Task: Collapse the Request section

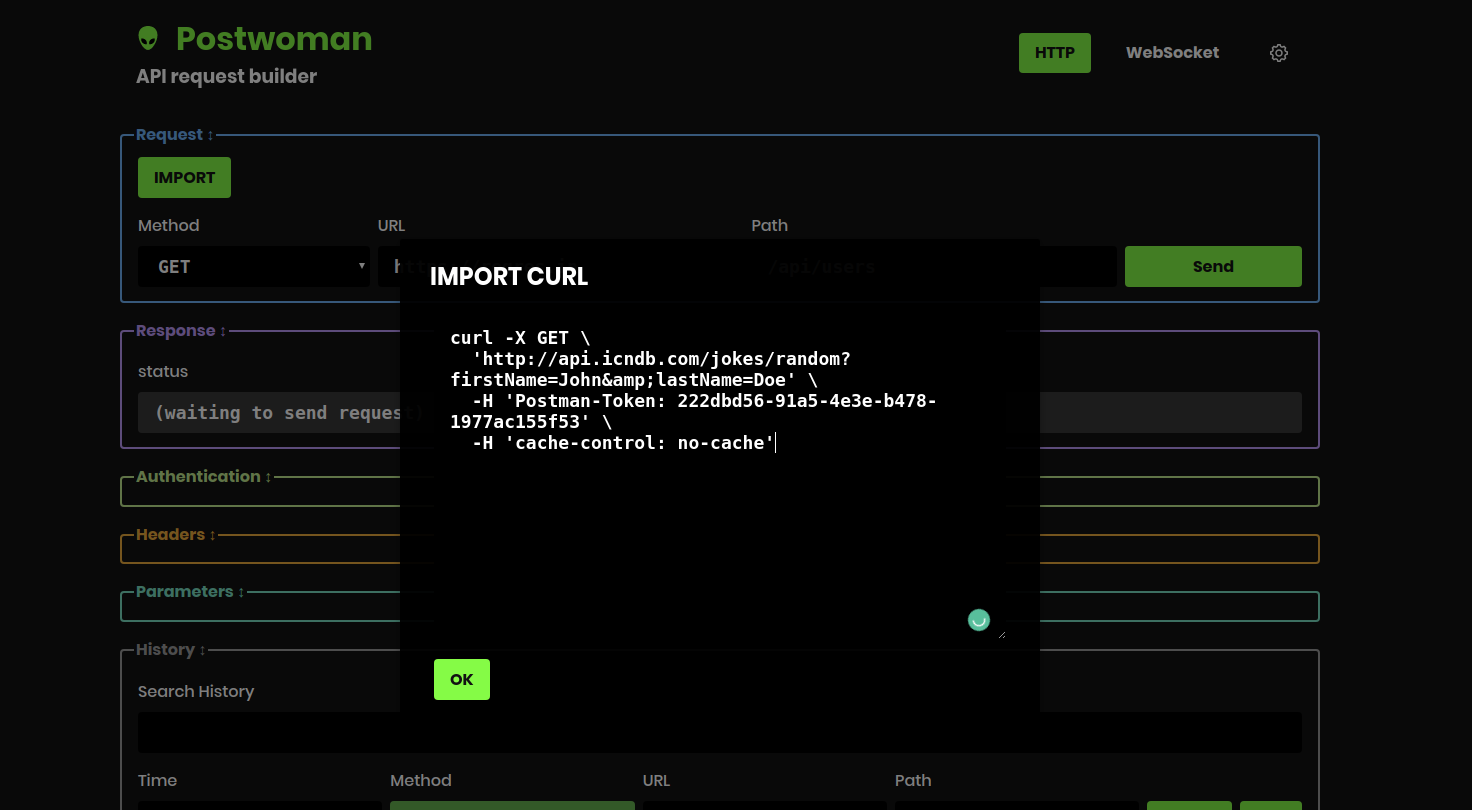Action: (x=175, y=135)
